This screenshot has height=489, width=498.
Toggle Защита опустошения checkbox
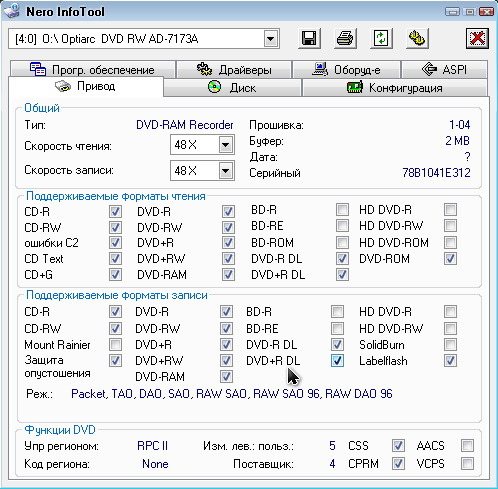[115, 360]
